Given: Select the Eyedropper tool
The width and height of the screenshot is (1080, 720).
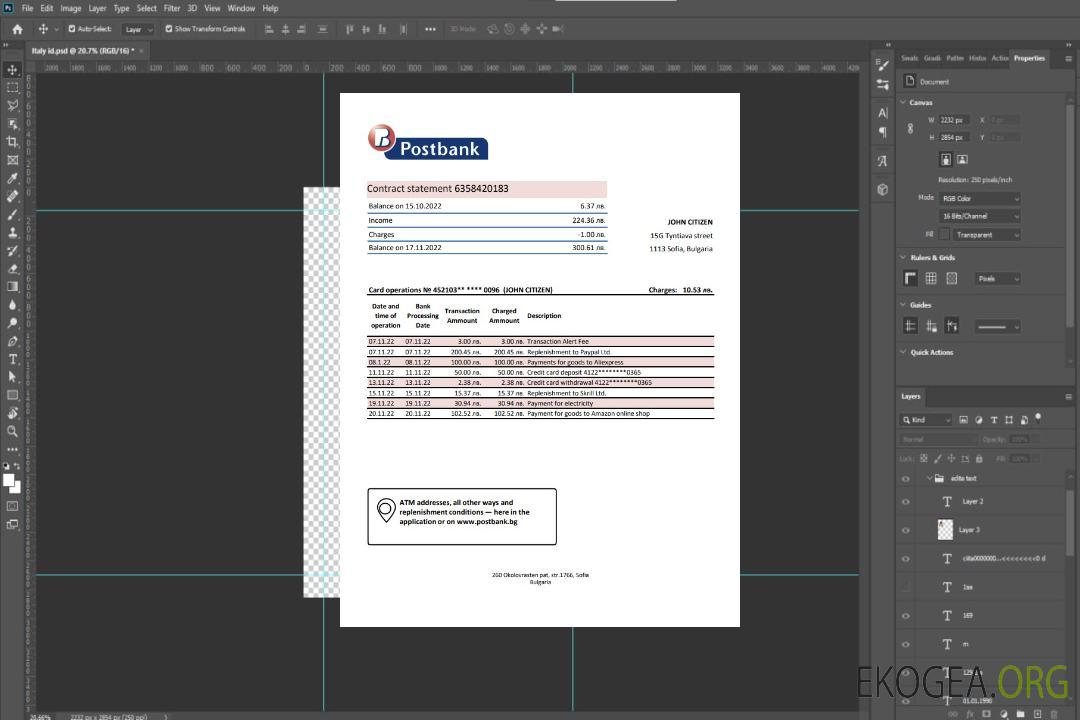Looking at the screenshot, I should pyautogui.click(x=12, y=178).
